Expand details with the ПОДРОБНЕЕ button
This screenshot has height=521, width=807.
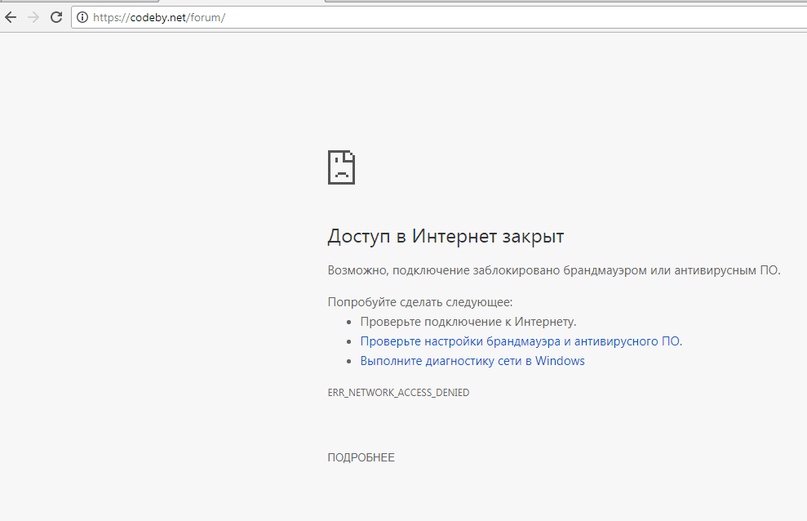click(x=361, y=458)
